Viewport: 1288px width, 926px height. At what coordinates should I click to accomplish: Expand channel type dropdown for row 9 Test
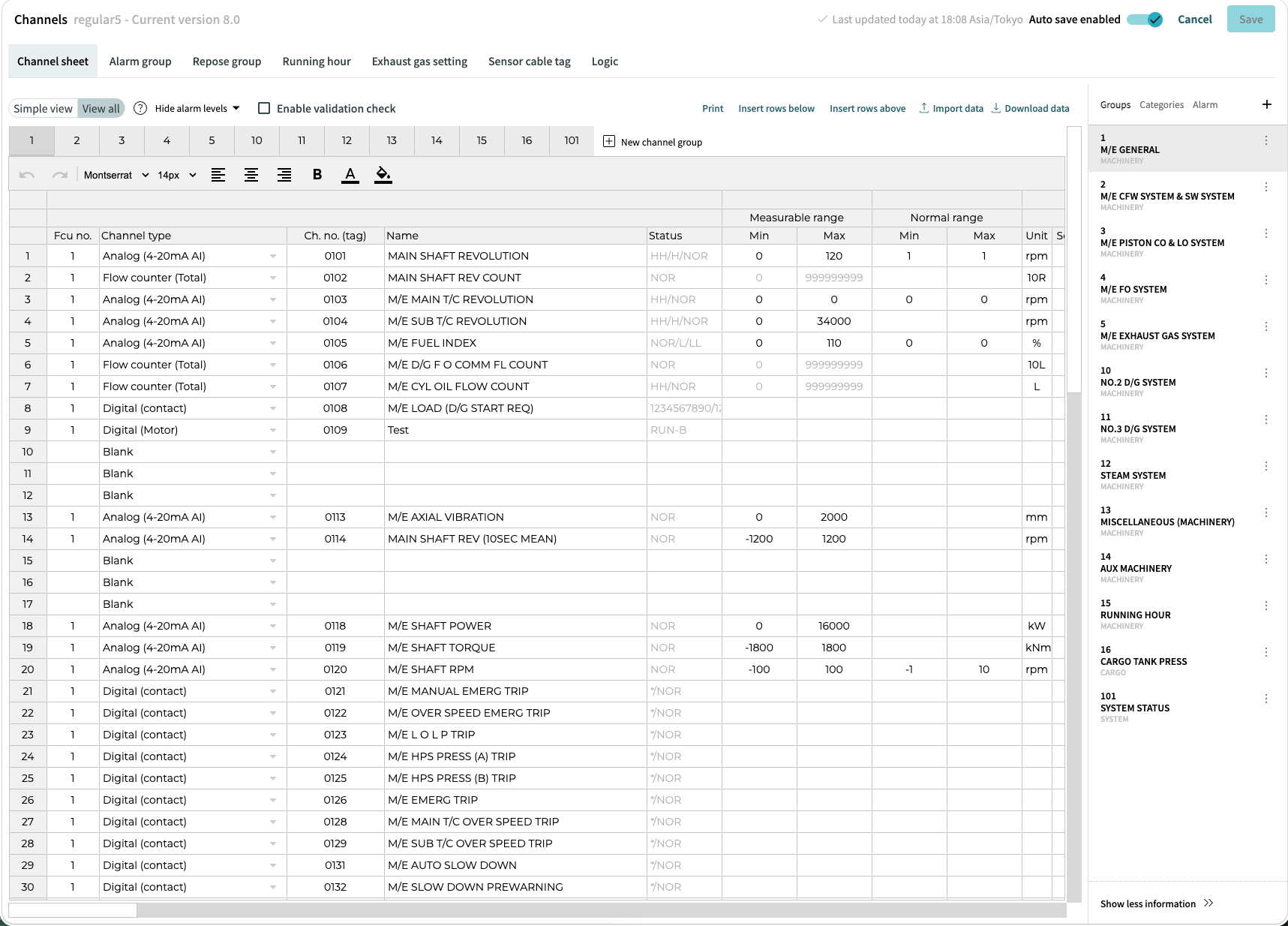click(x=273, y=430)
